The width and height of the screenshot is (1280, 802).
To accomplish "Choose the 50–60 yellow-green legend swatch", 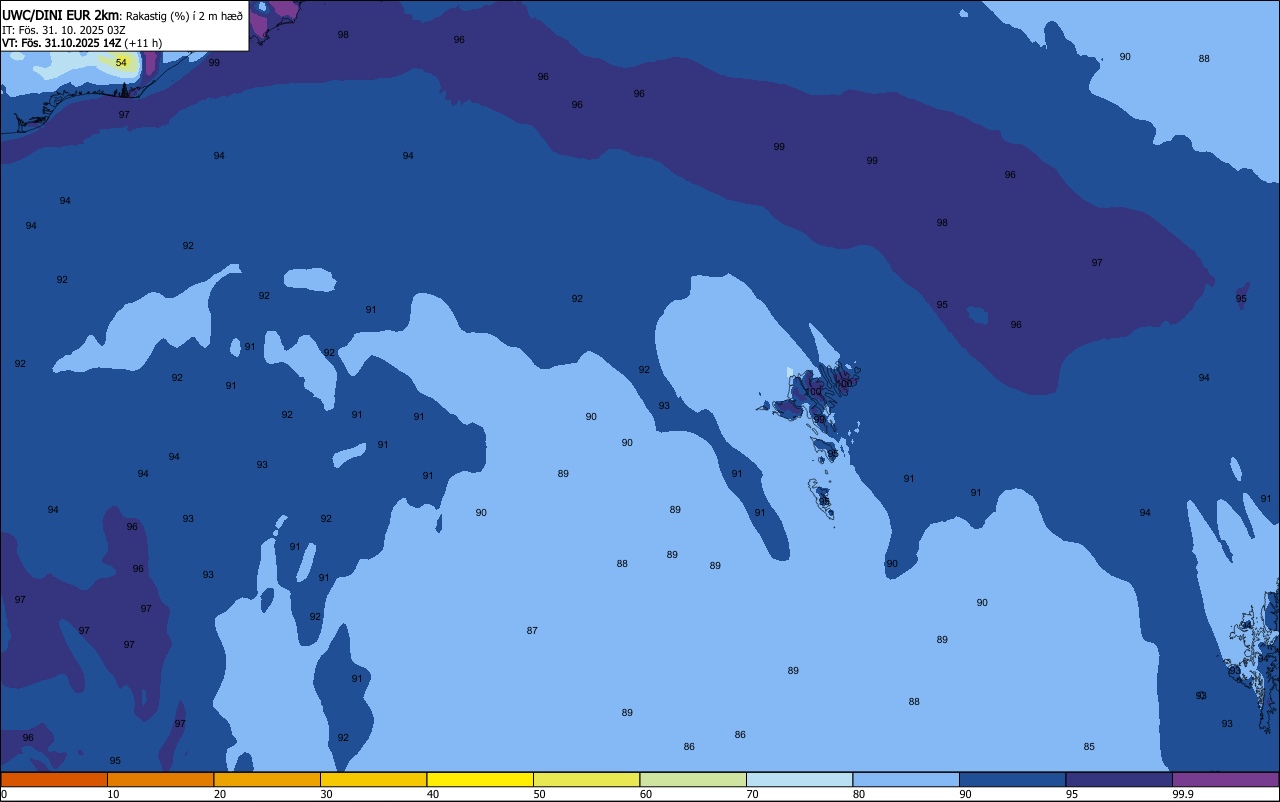I will click(586, 779).
